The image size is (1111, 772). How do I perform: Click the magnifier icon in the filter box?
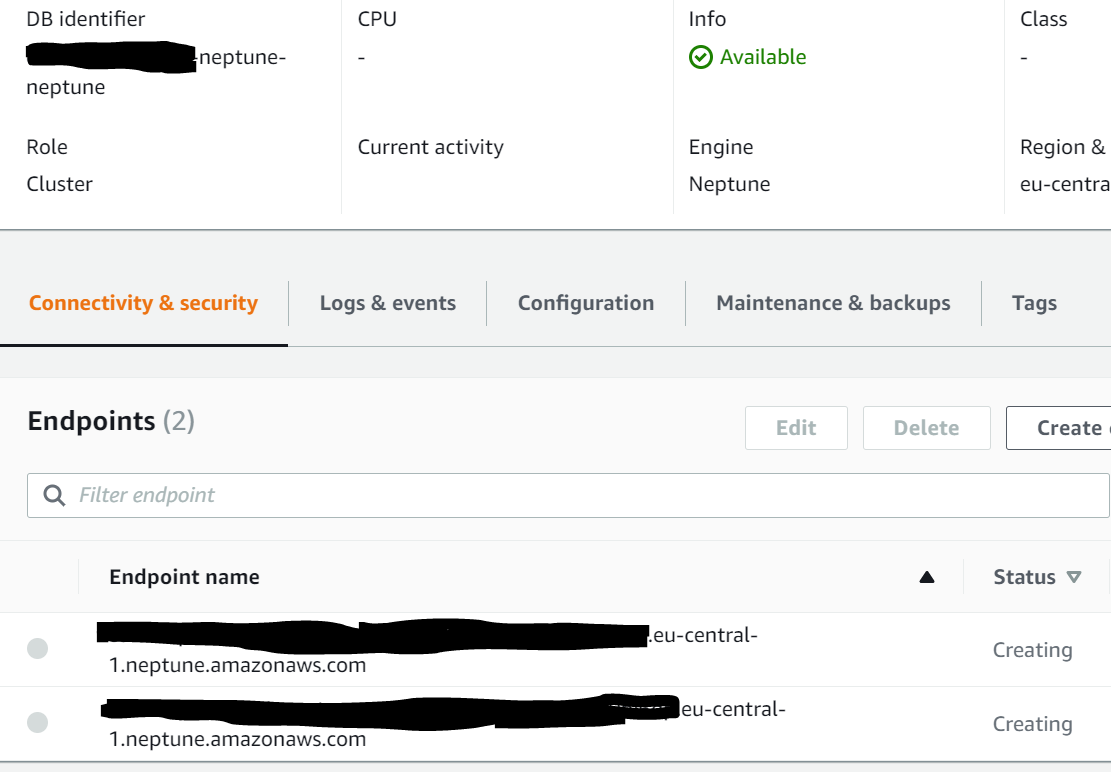(x=53, y=495)
